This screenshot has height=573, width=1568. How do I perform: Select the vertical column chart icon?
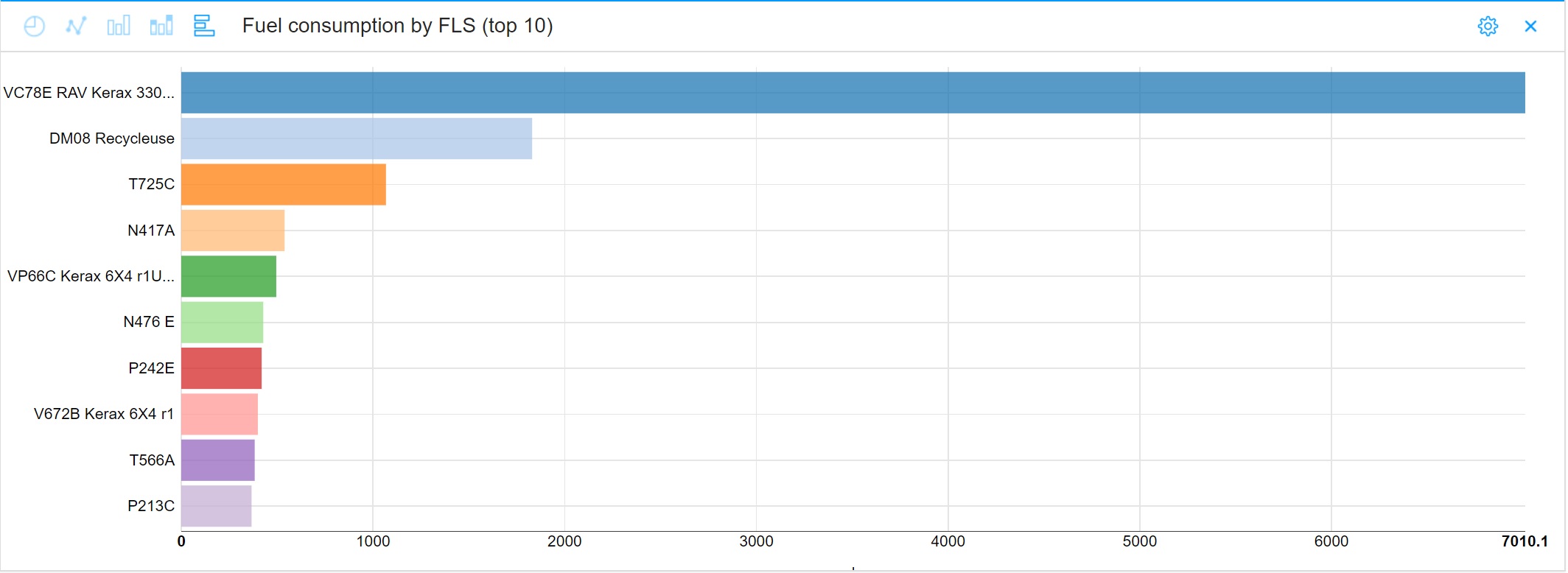[x=119, y=27]
